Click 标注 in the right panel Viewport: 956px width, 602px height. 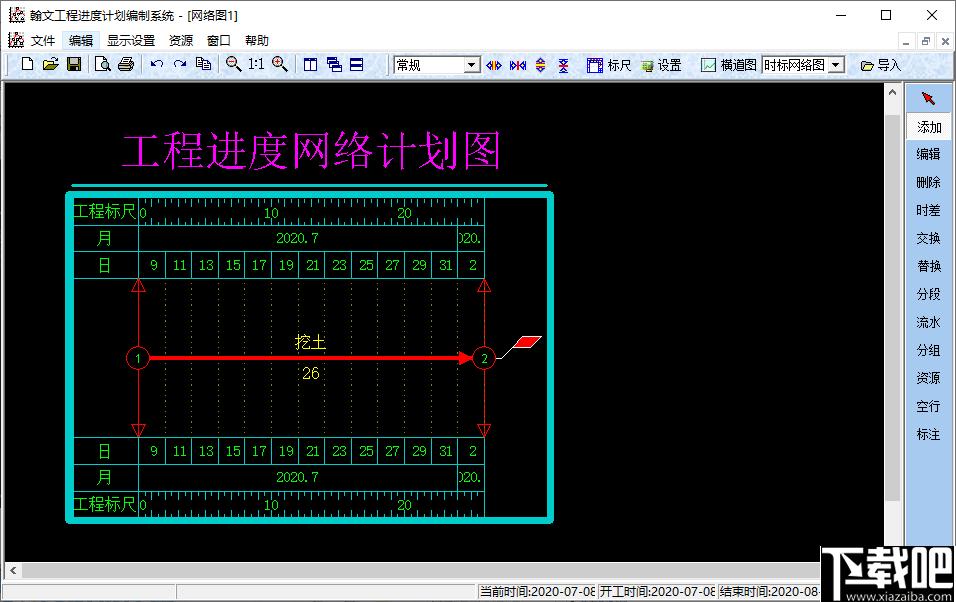tap(929, 434)
